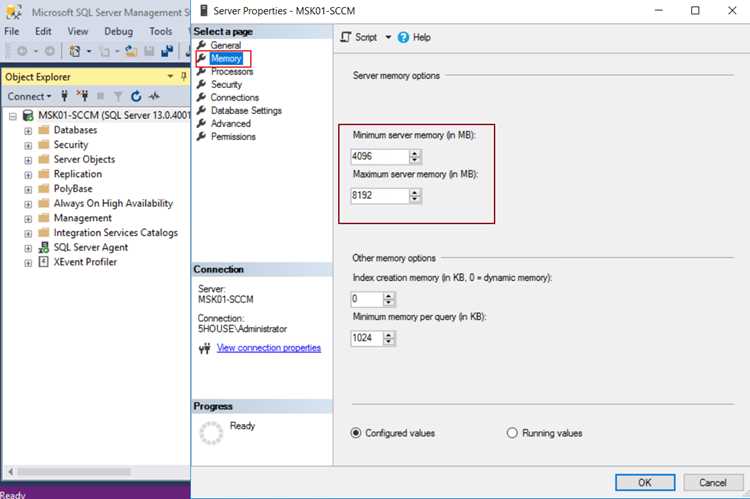
Task: Click the Disconnect plug icon in Object Explorer
Action: pos(82,96)
